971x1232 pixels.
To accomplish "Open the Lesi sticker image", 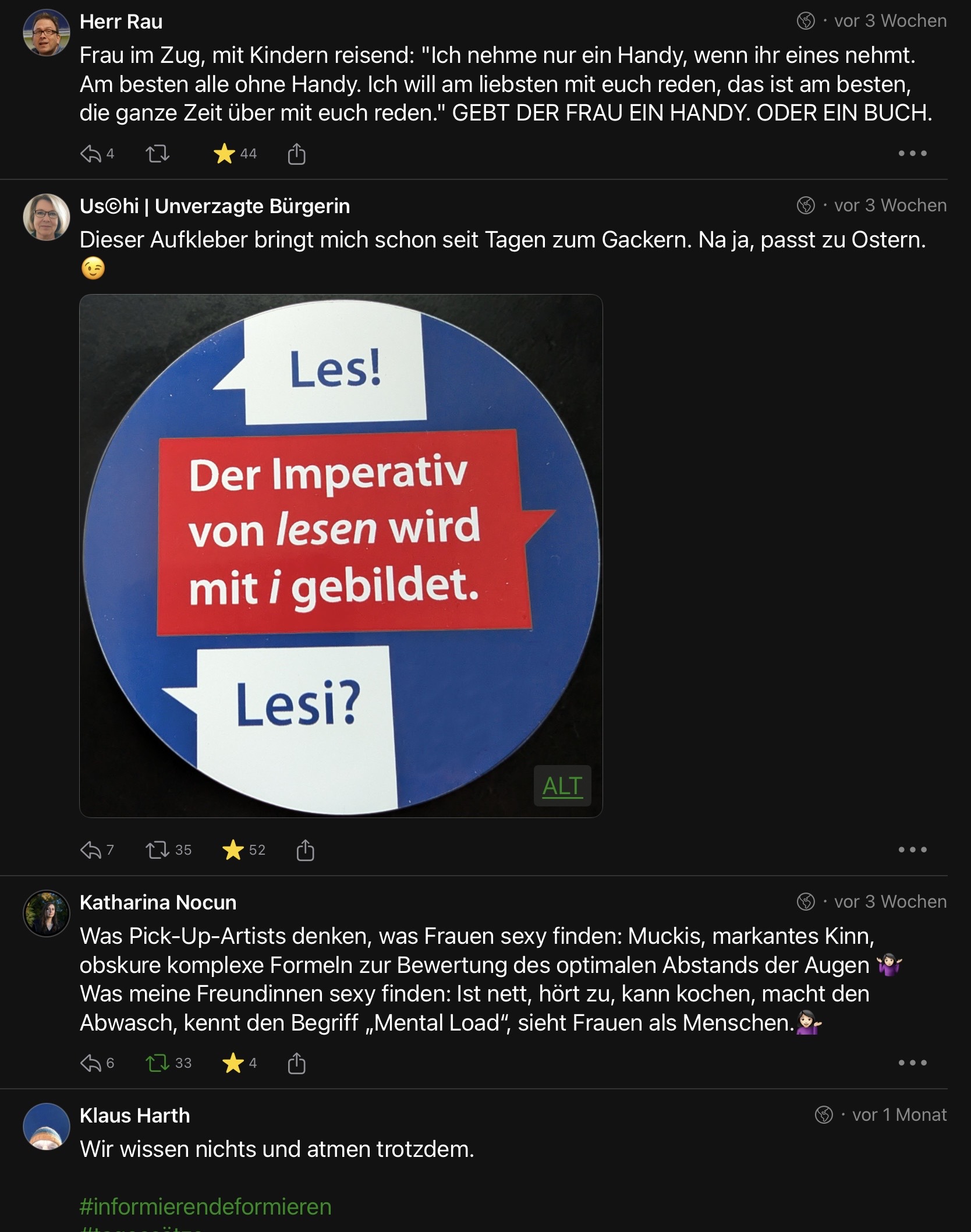I will coord(341,556).
